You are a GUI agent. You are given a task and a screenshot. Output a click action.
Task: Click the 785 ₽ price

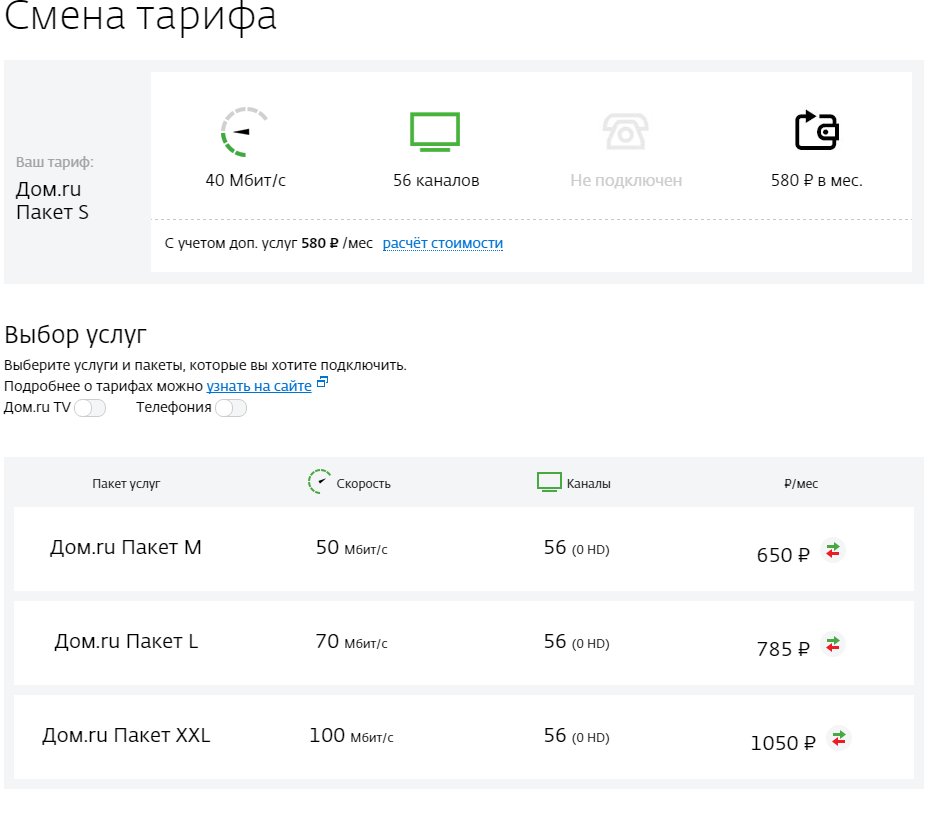(783, 649)
